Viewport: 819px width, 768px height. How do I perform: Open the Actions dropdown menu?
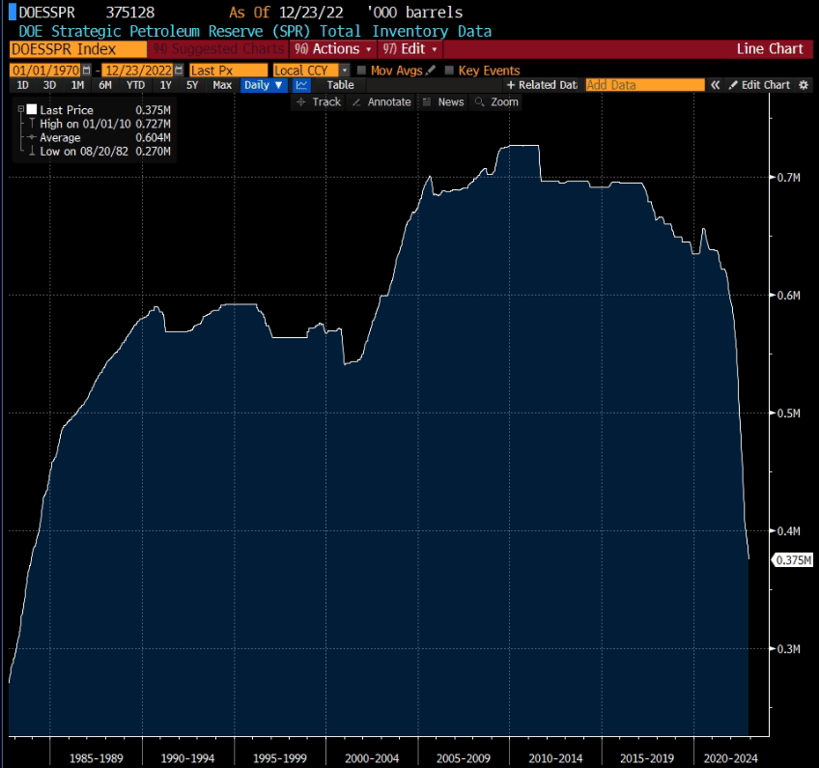pyautogui.click(x=333, y=49)
